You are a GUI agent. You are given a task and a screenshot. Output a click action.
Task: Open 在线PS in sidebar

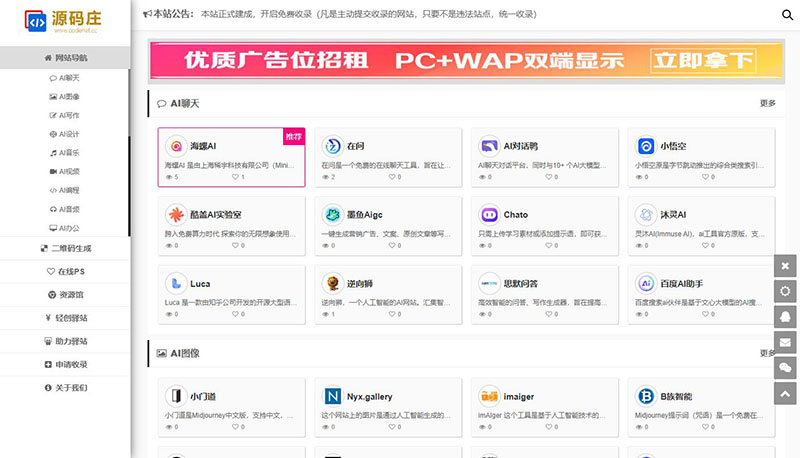pos(65,272)
